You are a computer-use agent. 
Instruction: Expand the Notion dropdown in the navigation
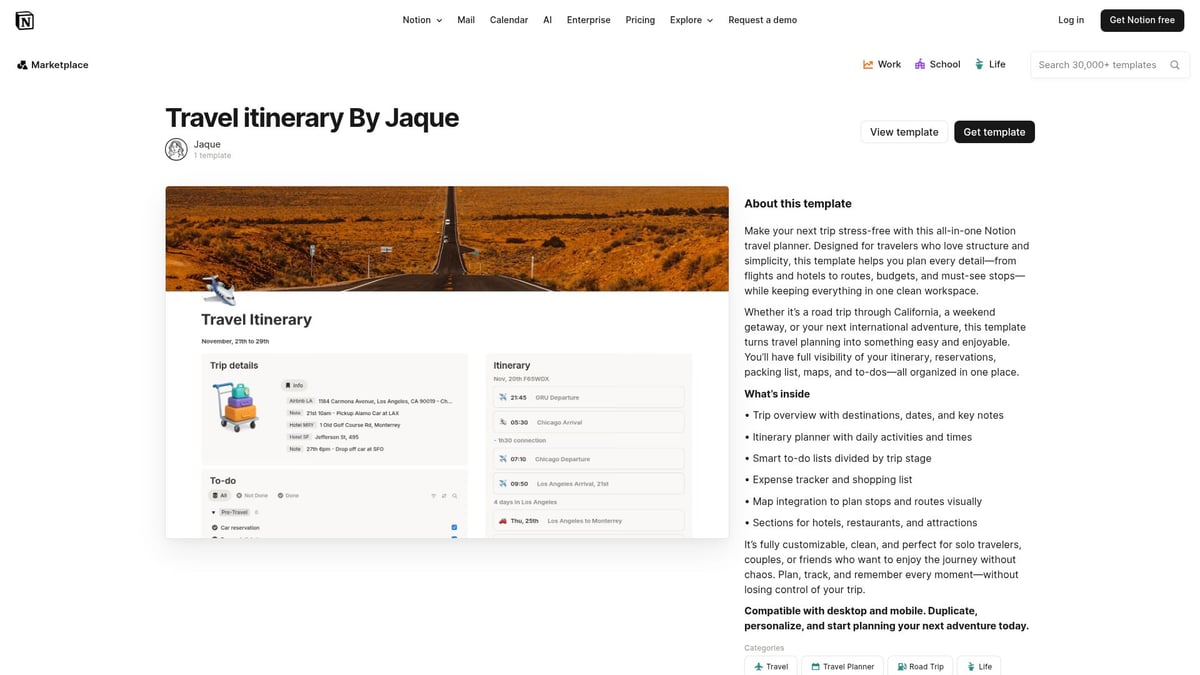pos(420,19)
